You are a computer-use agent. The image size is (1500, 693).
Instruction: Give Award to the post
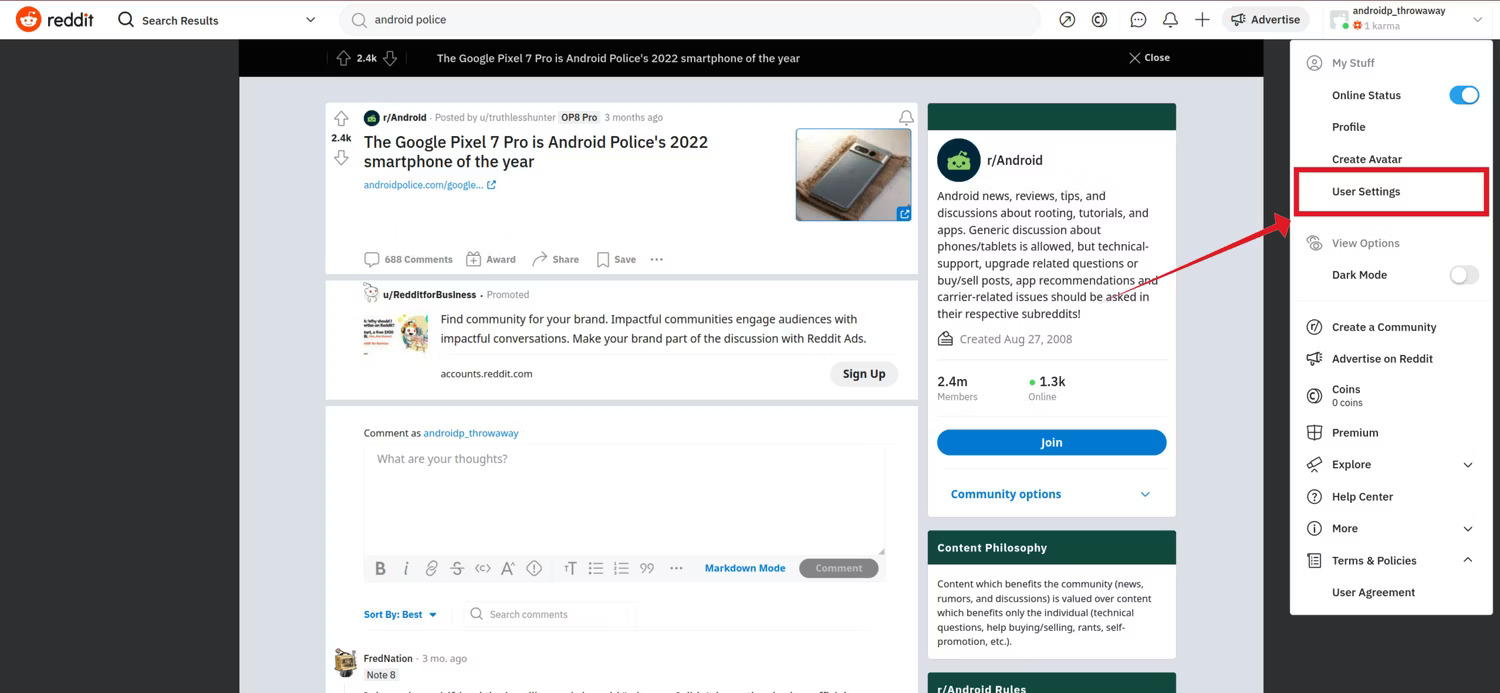pyautogui.click(x=491, y=259)
